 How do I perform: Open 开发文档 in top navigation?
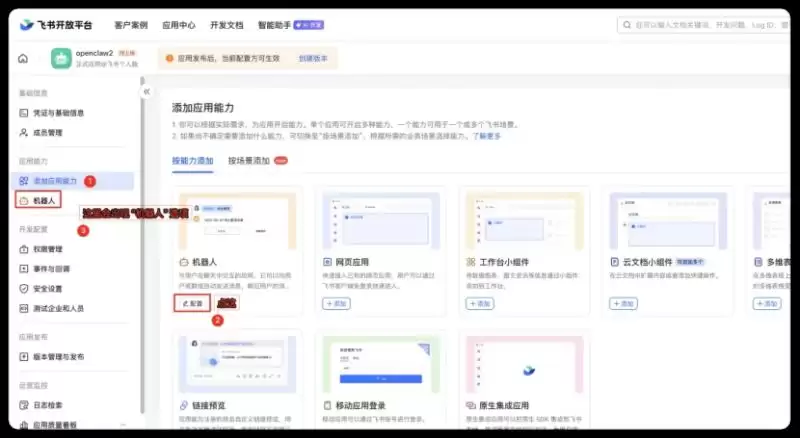227,25
